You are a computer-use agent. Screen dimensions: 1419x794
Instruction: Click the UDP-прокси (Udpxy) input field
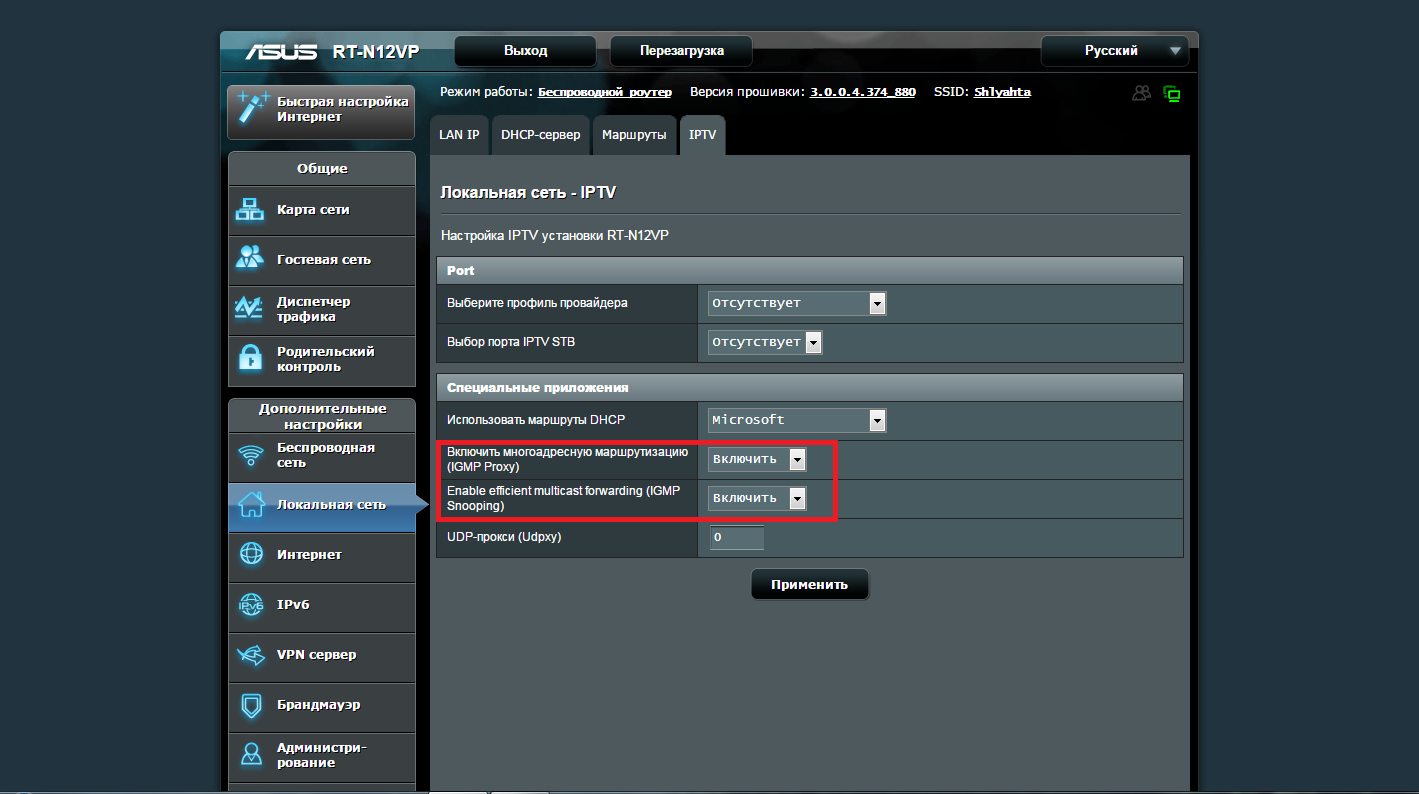[737, 538]
